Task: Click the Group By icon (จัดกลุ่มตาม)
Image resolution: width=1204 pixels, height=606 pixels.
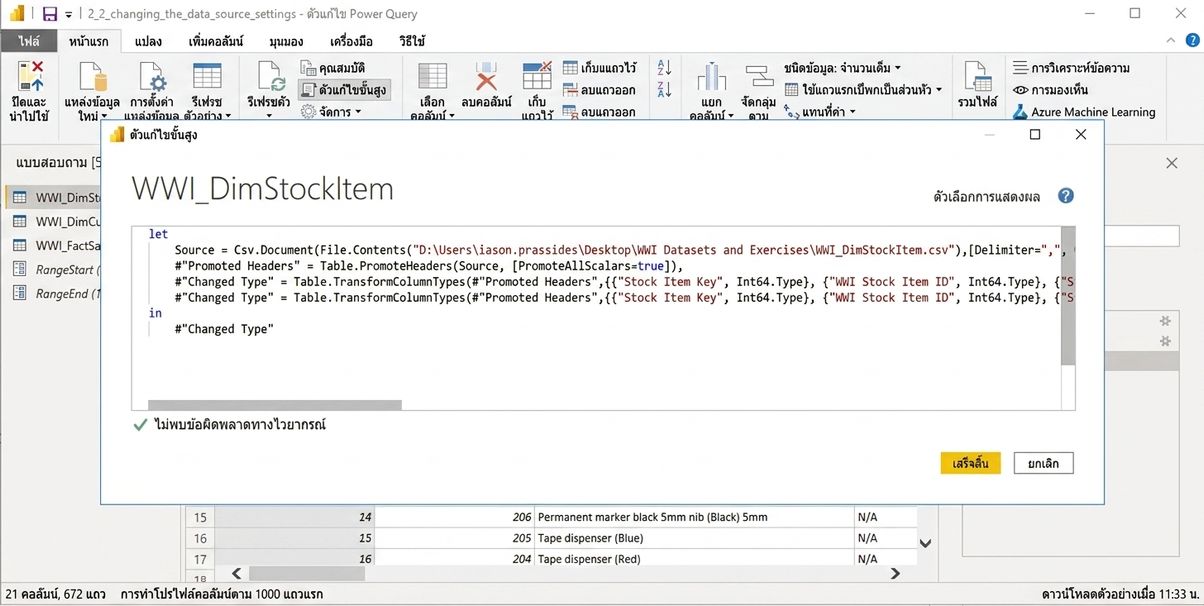Action: [760, 78]
